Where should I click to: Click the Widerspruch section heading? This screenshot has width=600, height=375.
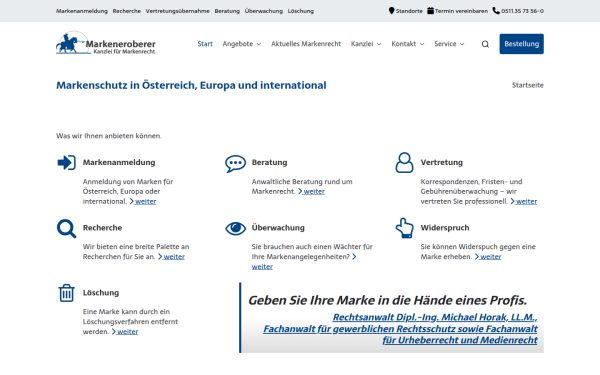pyautogui.click(x=445, y=228)
